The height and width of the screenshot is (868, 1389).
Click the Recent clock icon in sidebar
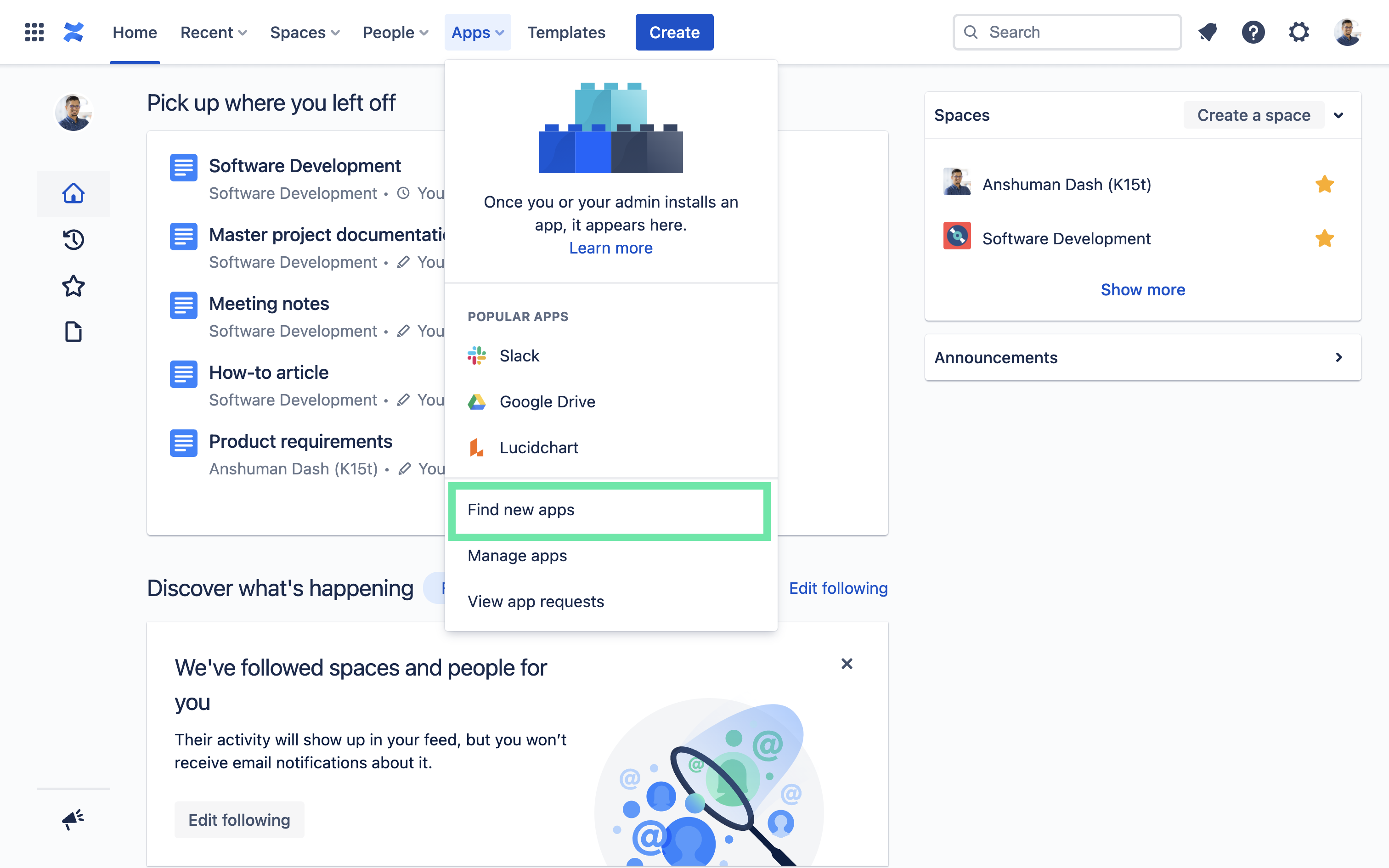73,239
